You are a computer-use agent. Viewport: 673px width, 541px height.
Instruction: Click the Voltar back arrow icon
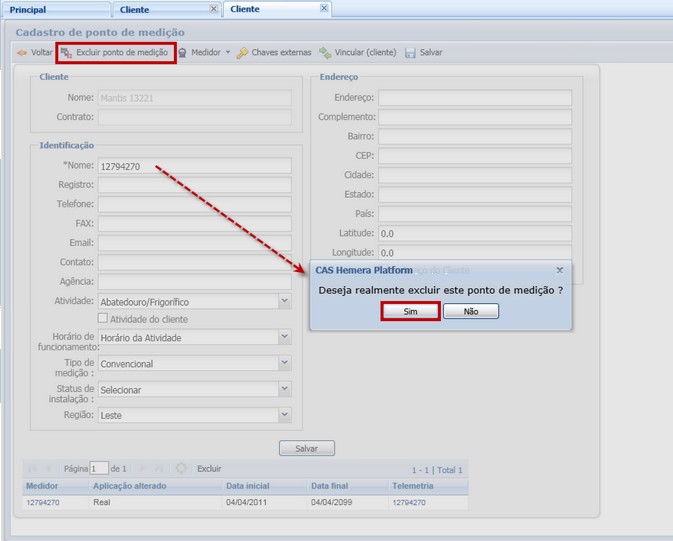pos(21,53)
